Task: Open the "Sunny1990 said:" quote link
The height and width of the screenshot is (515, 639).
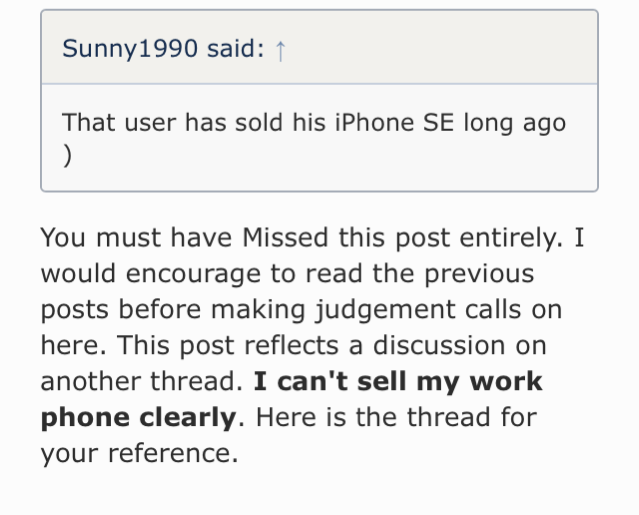Action: tap(163, 48)
